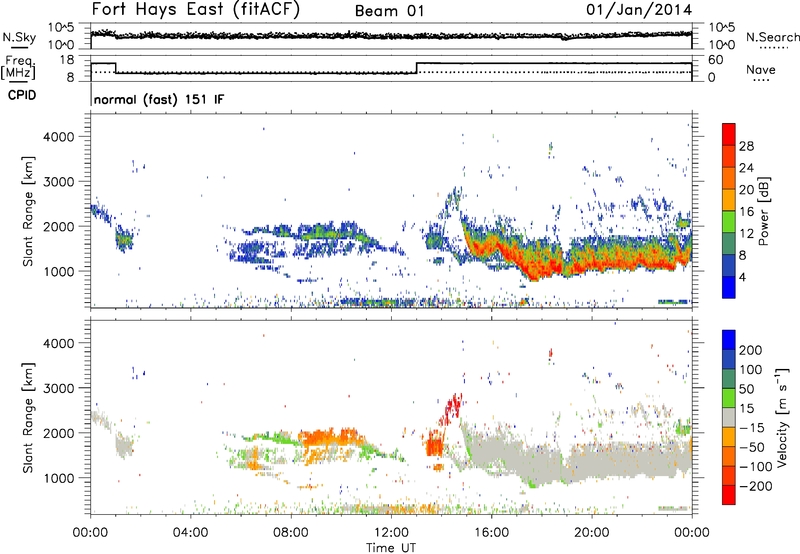The image size is (800, 554).
Task: Click the red velocity streak near 14:30 UT
Action: [452, 408]
